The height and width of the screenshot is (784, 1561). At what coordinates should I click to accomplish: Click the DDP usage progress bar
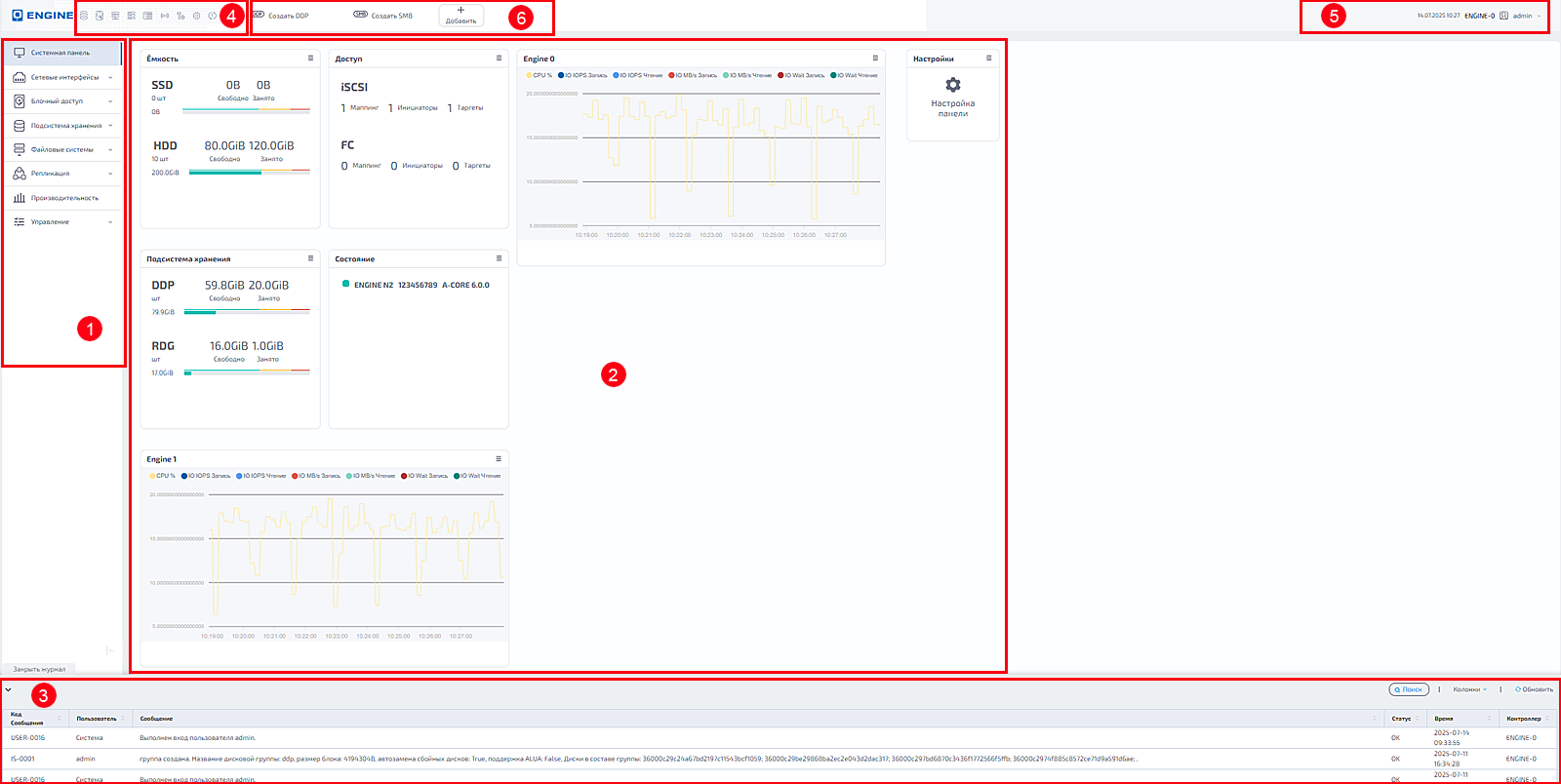coord(247,312)
